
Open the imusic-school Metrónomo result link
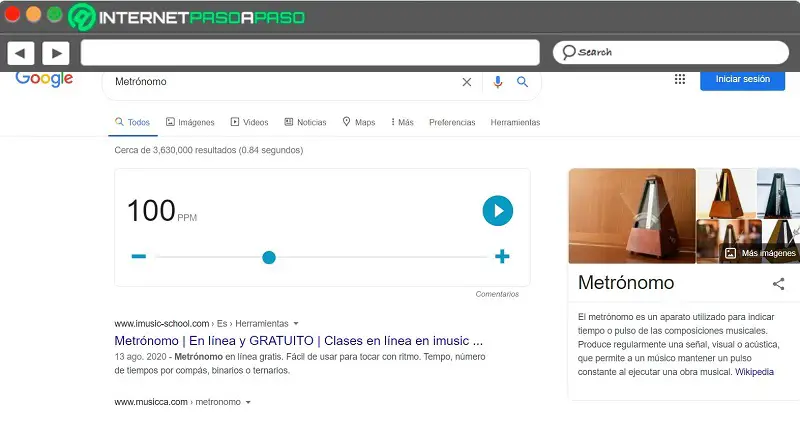point(298,341)
